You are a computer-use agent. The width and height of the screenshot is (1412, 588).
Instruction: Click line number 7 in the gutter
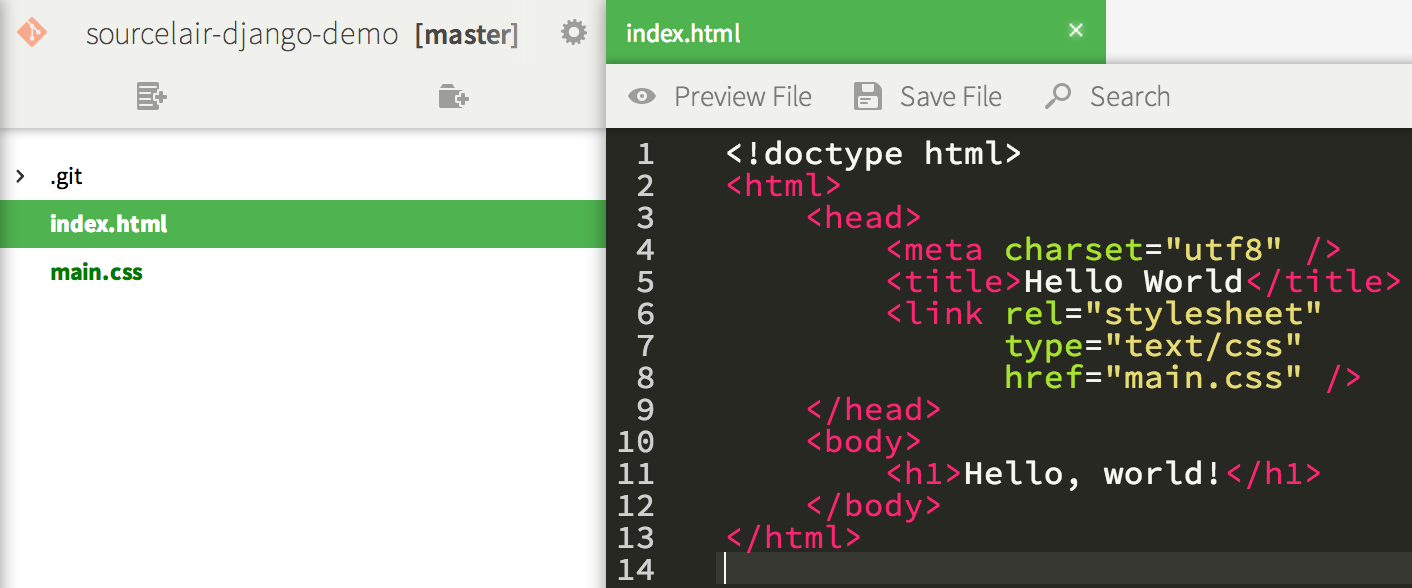point(645,346)
